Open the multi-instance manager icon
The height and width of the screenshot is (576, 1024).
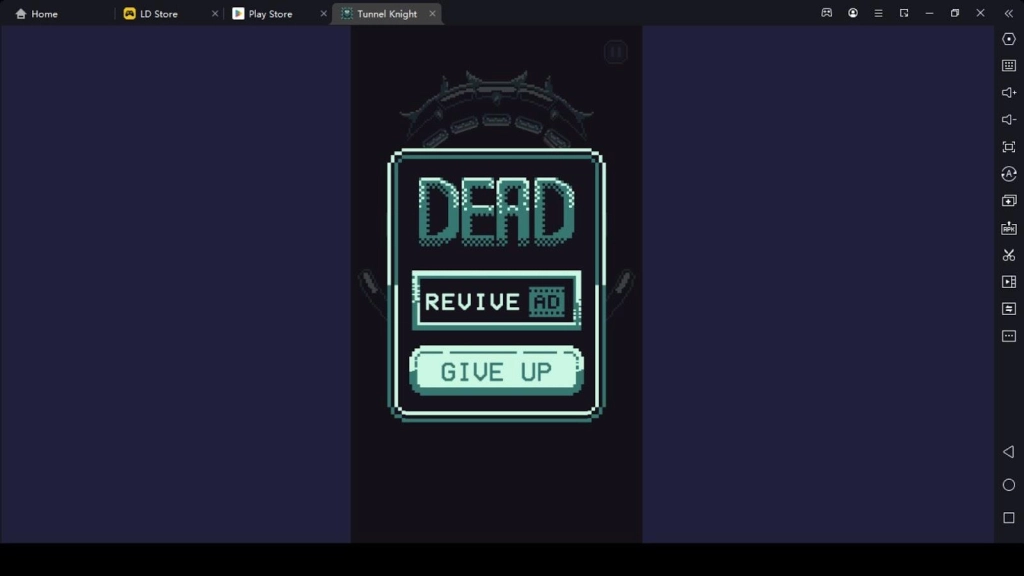click(x=1008, y=201)
